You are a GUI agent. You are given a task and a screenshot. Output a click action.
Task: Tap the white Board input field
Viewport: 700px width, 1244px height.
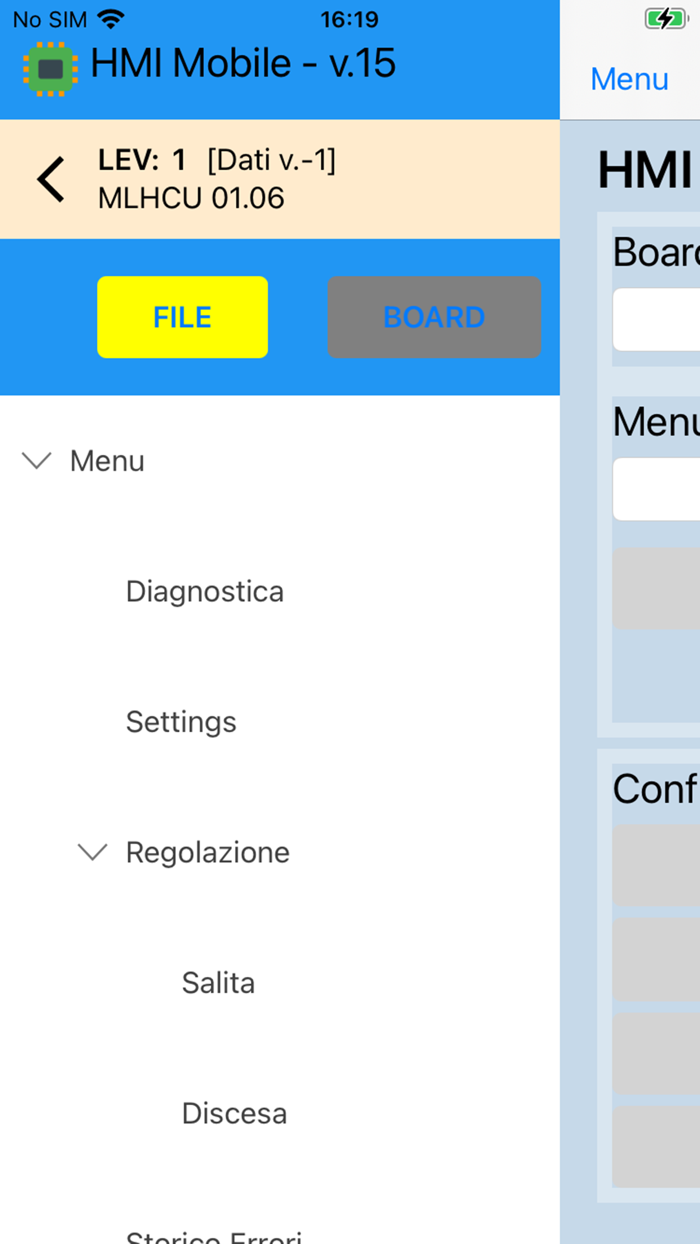657,320
